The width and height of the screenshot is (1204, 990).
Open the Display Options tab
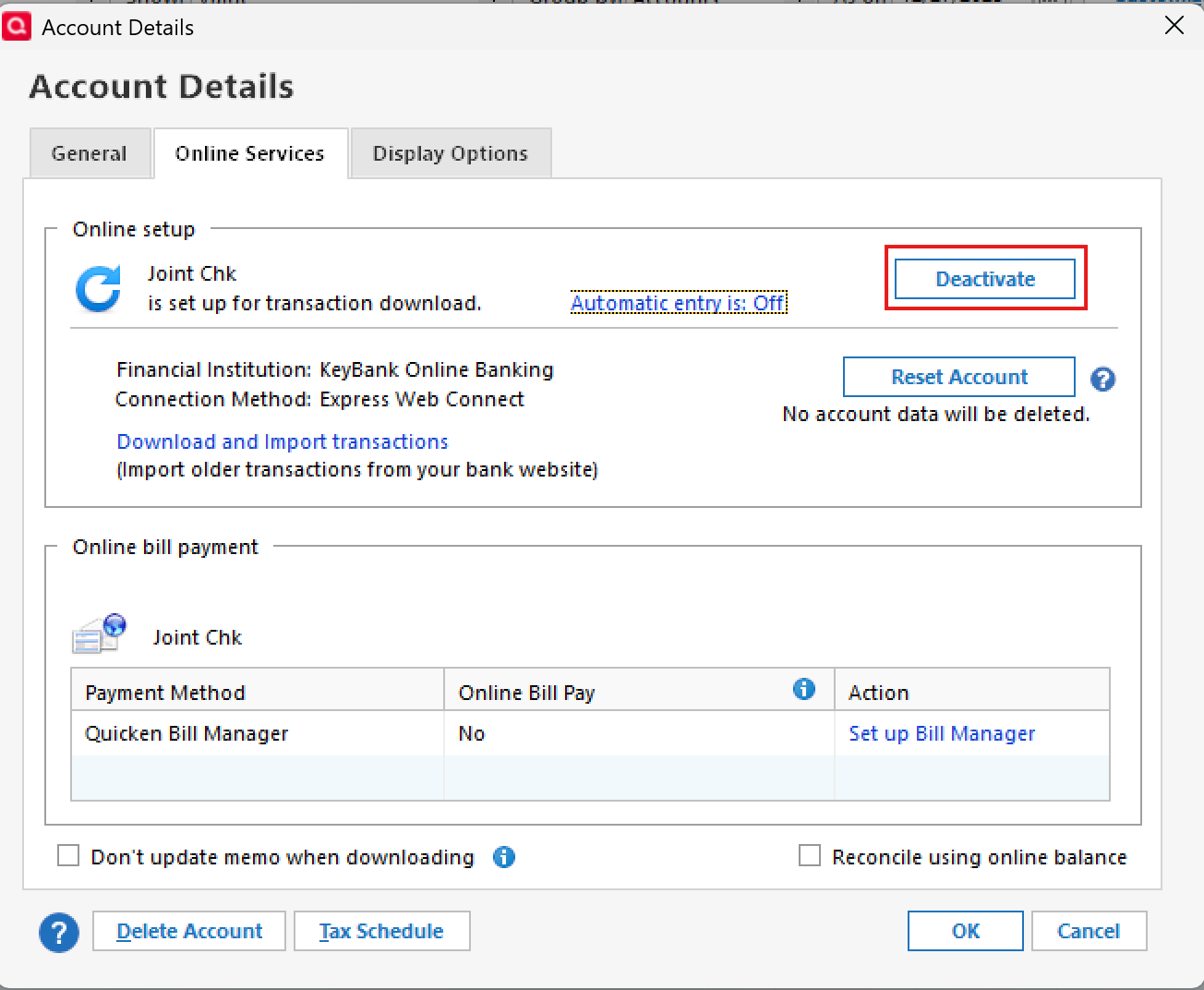[451, 153]
